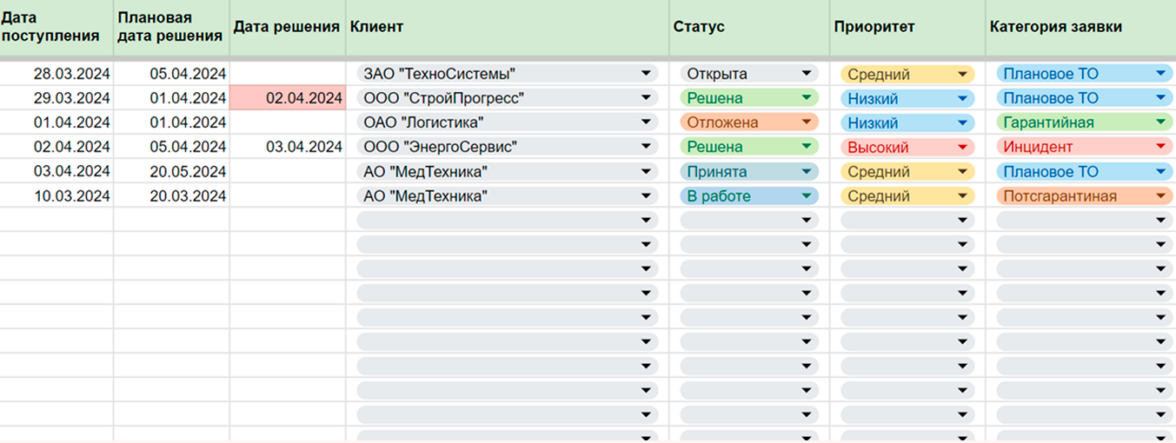
Task: Click the planned date cell 20.05.2024
Action: (x=172, y=172)
